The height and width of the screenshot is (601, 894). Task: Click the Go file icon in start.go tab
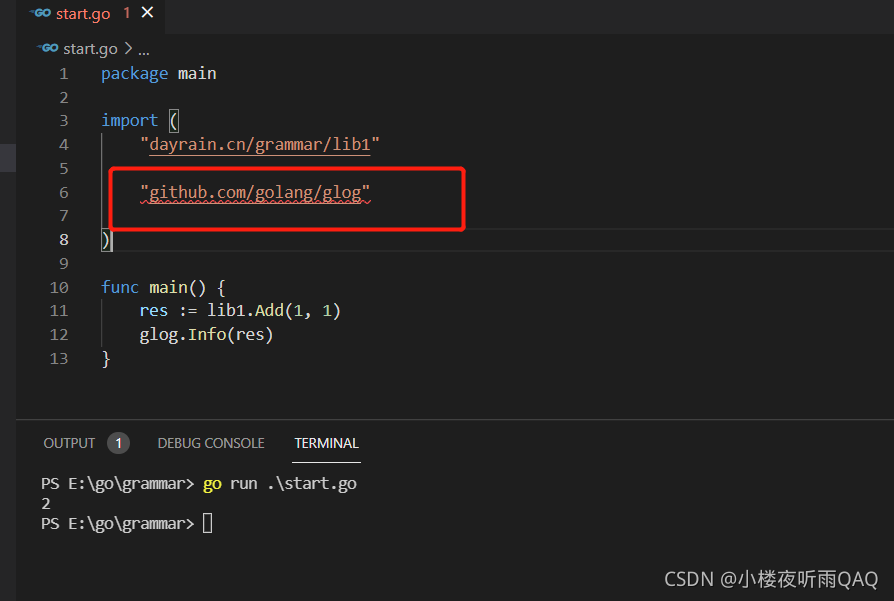pyautogui.click(x=40, y=13)
